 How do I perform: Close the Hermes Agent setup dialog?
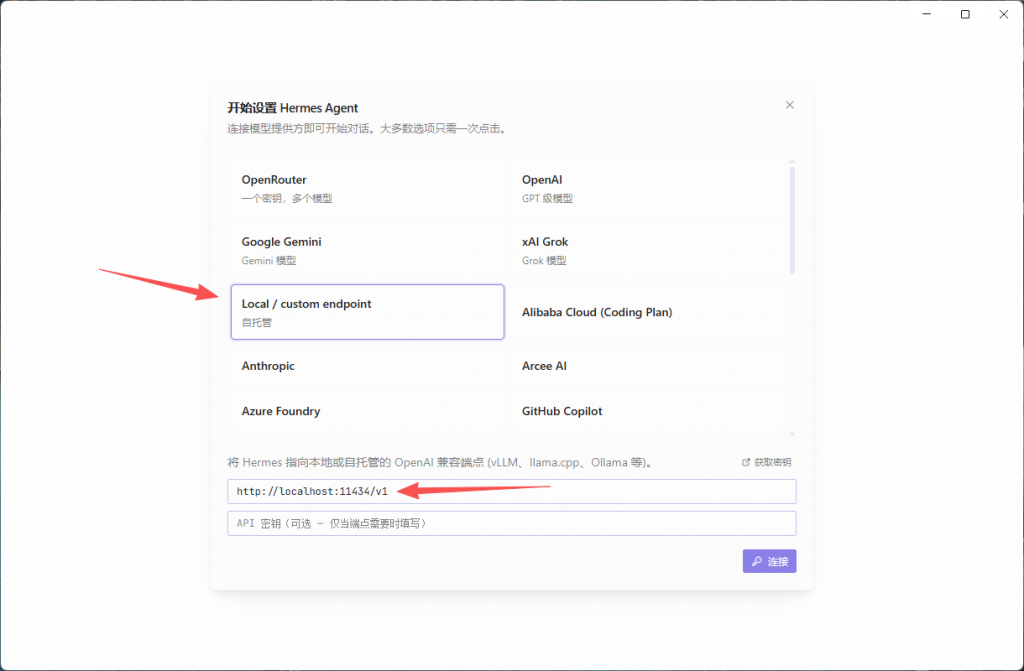pos(790,105)
